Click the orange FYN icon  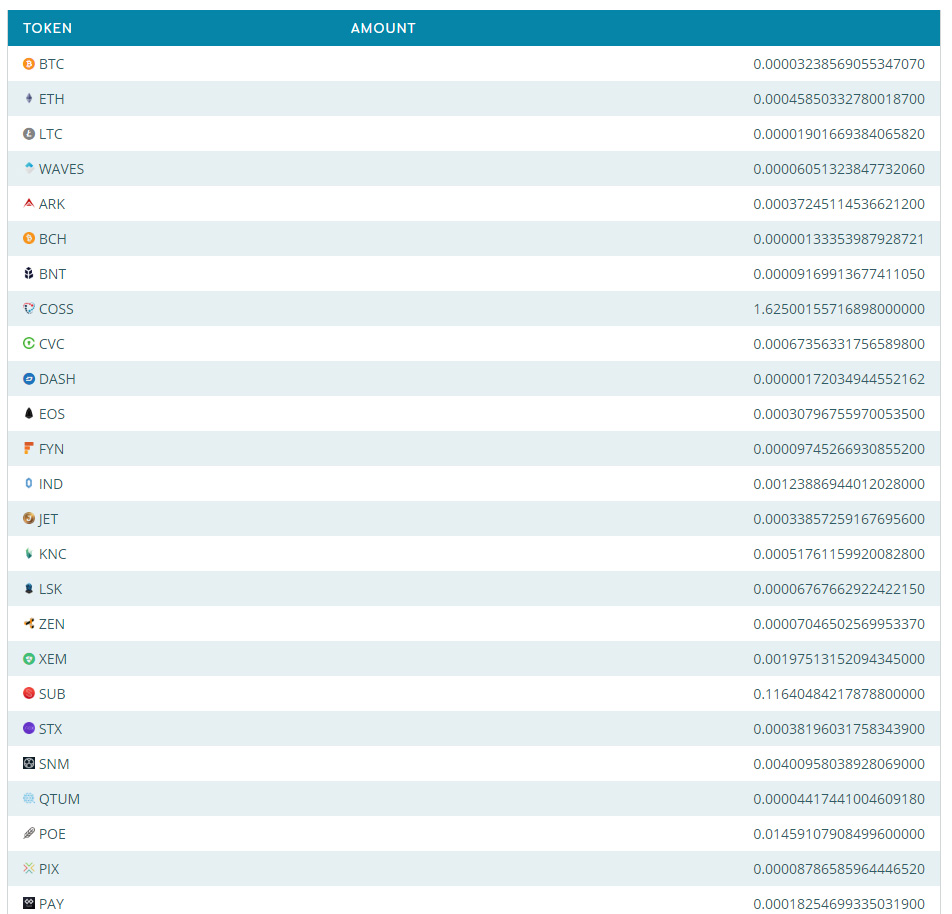[x=29, y=448]
